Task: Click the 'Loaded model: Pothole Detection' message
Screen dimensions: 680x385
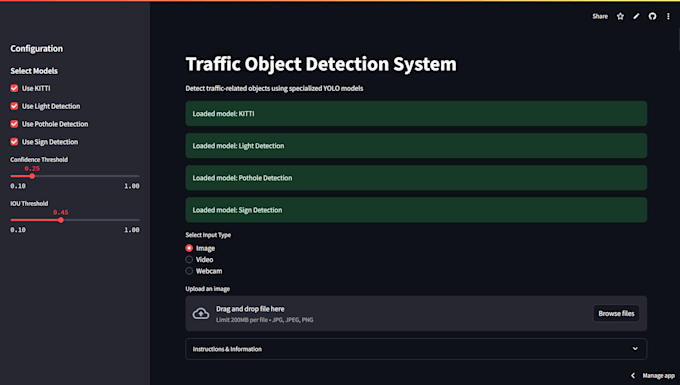Action: tap(416, 178)
